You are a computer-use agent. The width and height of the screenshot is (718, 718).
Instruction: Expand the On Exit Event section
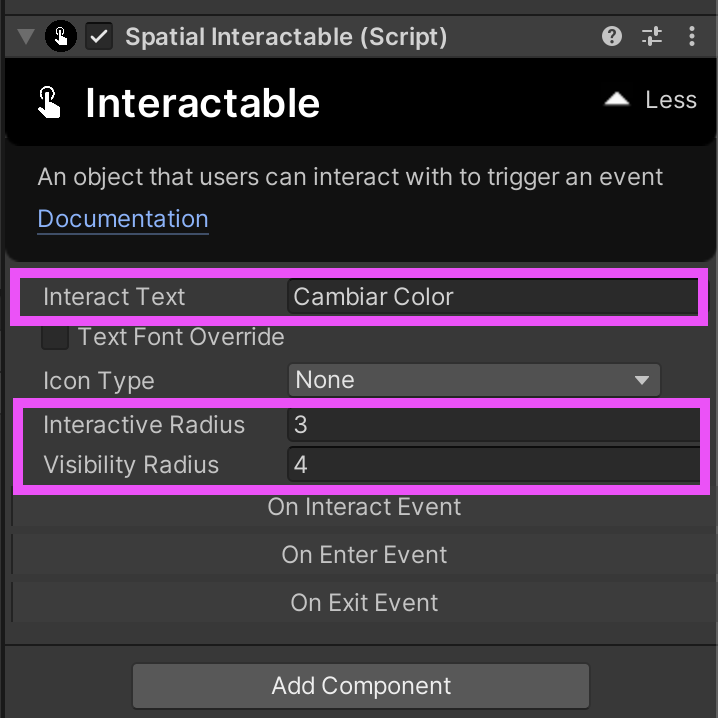(x=364, y=603)
